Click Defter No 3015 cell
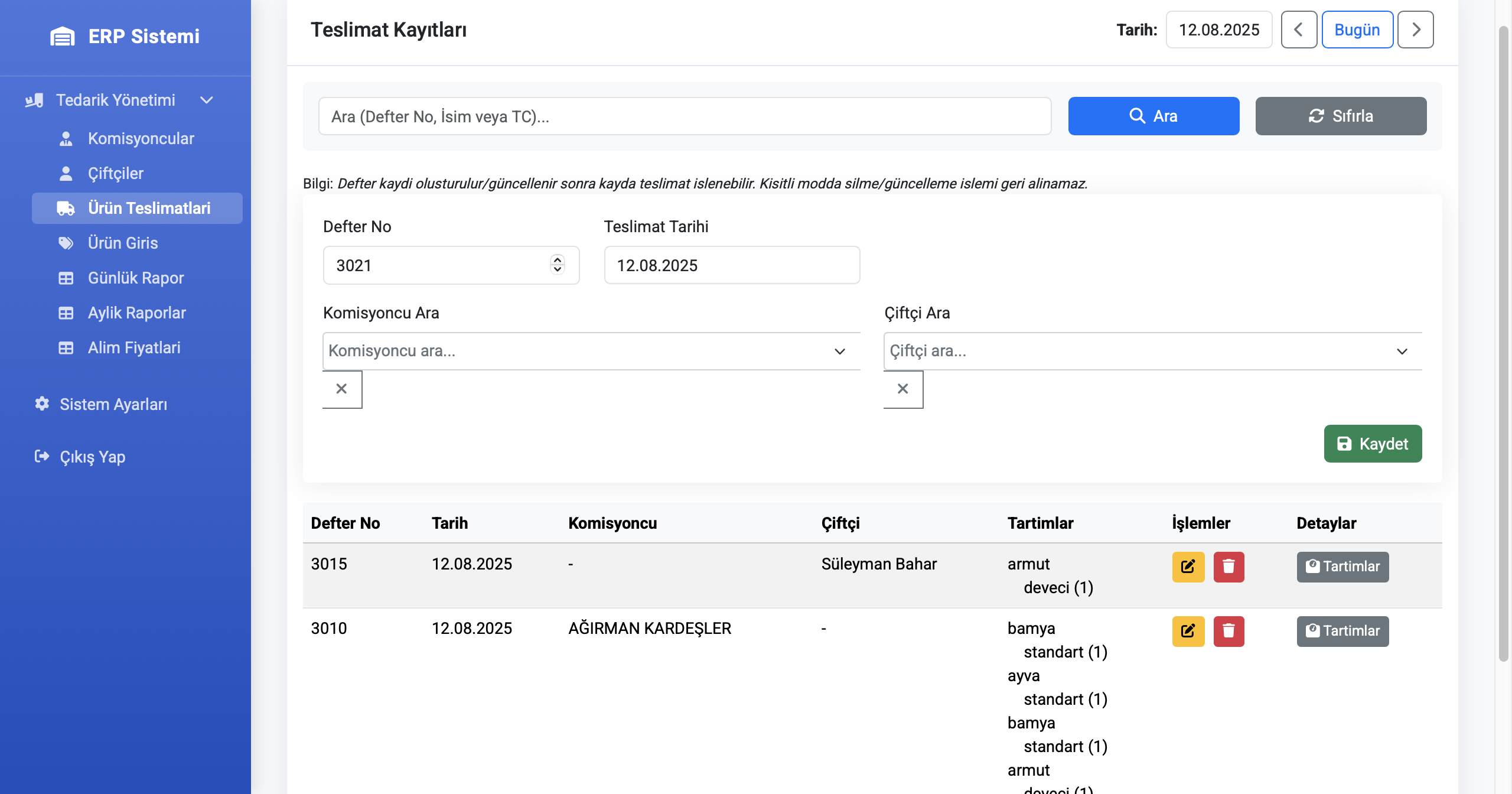 (329, 564)
